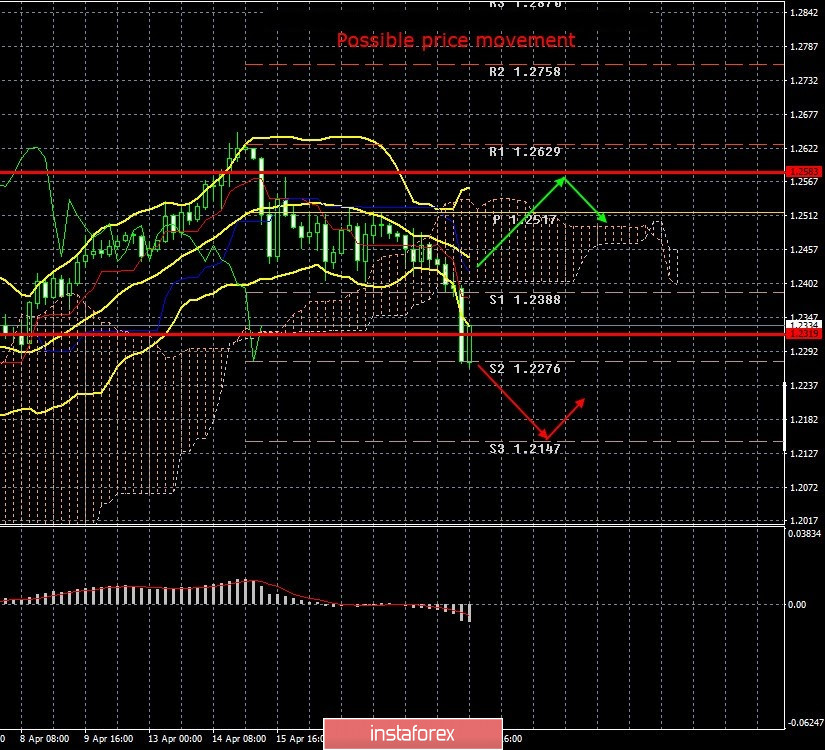The height and width of the screenshot is (750, 825).
Task: Click the 14 Apr 08:00 time label
Action: click(239, 738)
